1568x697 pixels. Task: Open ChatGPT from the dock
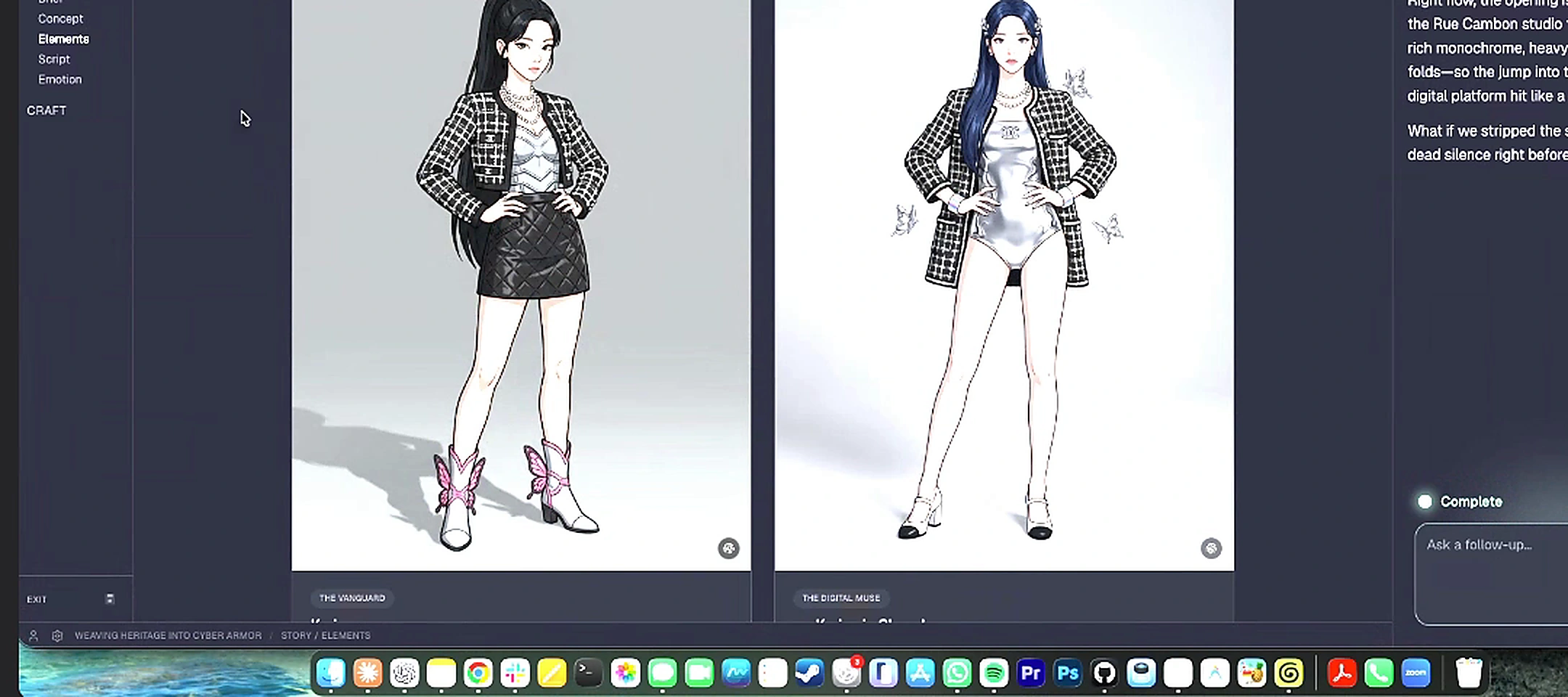404,673
